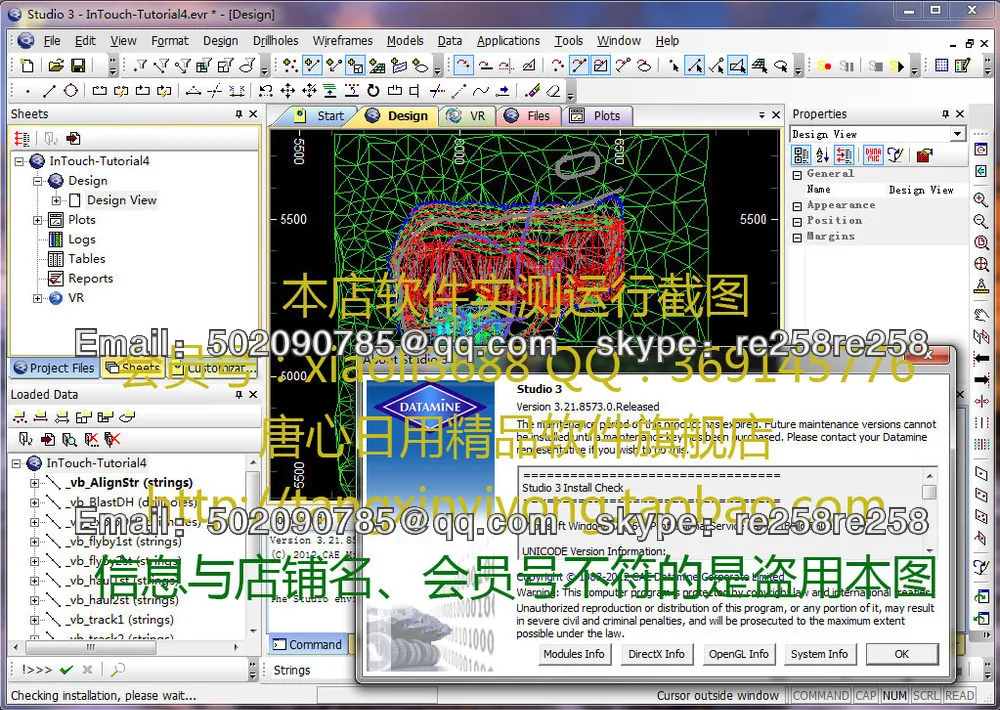Expand the Design View tree node
The width and height of the screenshot is (1000, 710).
pos(56,200)
